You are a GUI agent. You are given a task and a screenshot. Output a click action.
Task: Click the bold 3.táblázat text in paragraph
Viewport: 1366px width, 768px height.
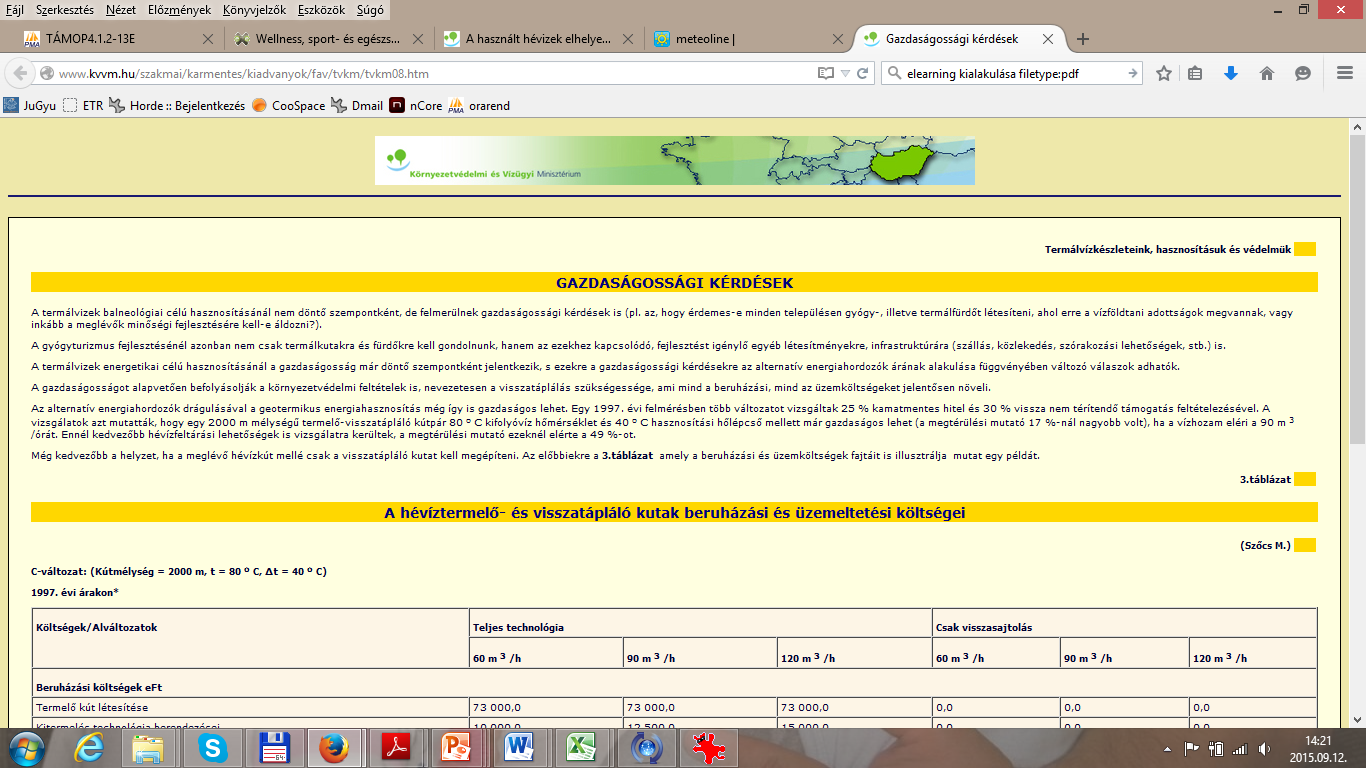[x=627, y=455]
